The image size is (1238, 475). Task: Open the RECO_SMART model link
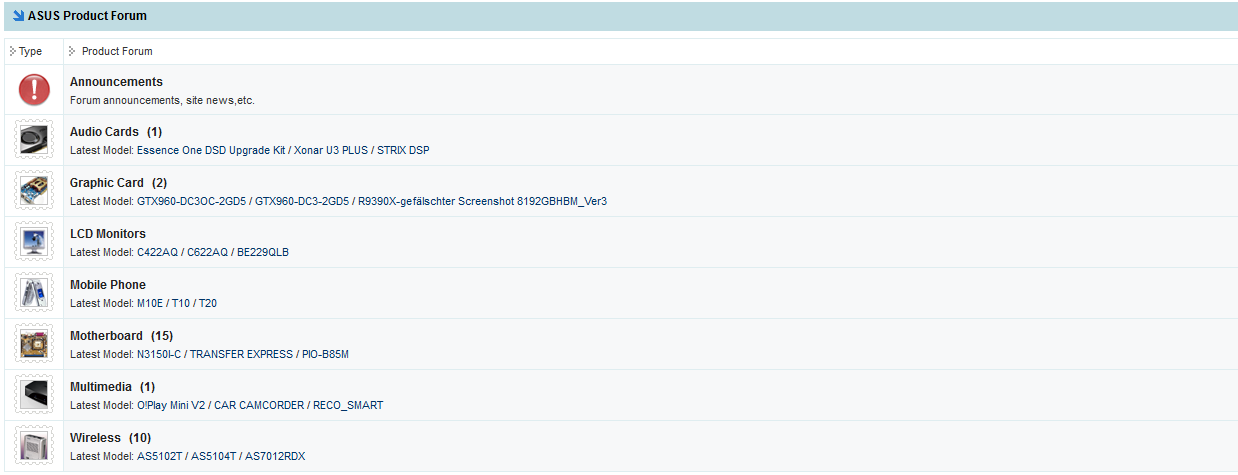(348, 405)
